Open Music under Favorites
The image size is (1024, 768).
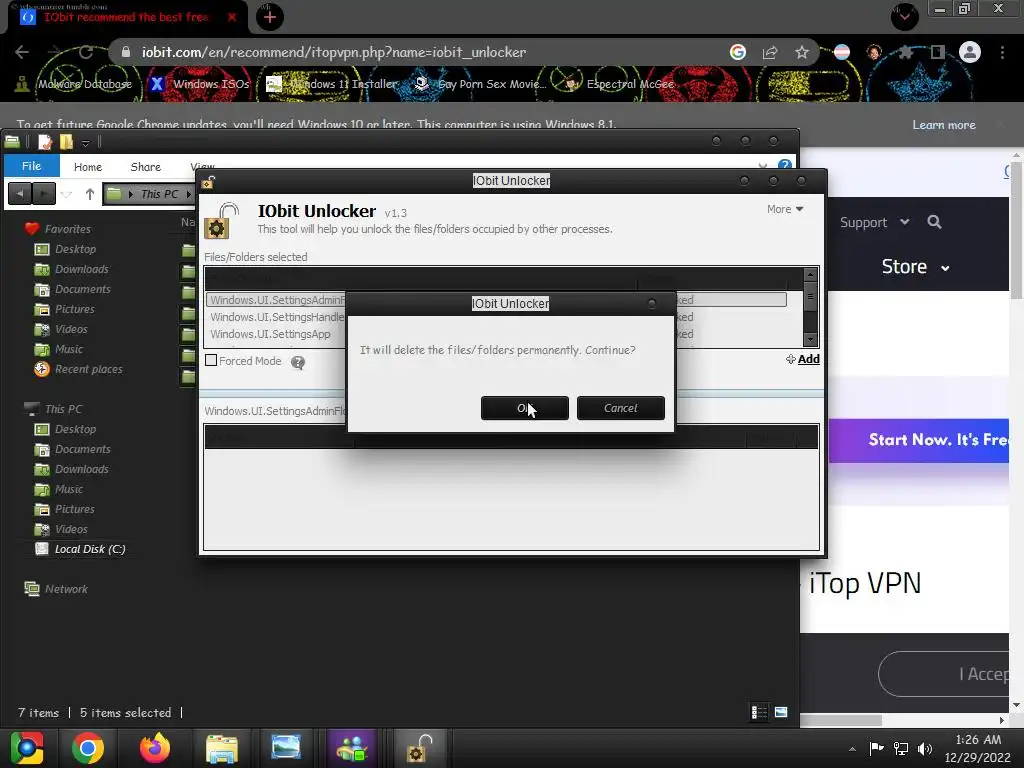69,349
